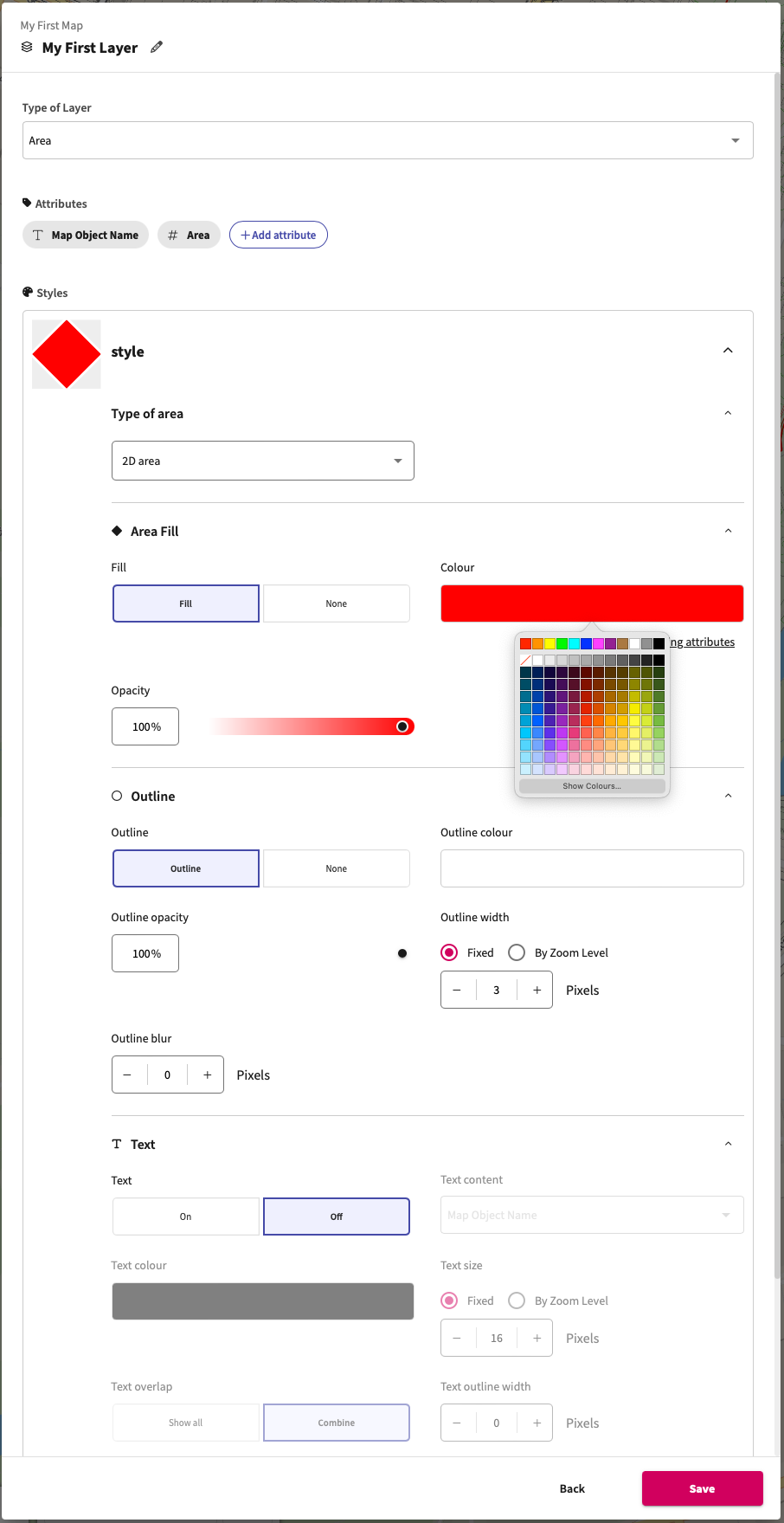
Task: Select None for outline
Action: point(337,868)
